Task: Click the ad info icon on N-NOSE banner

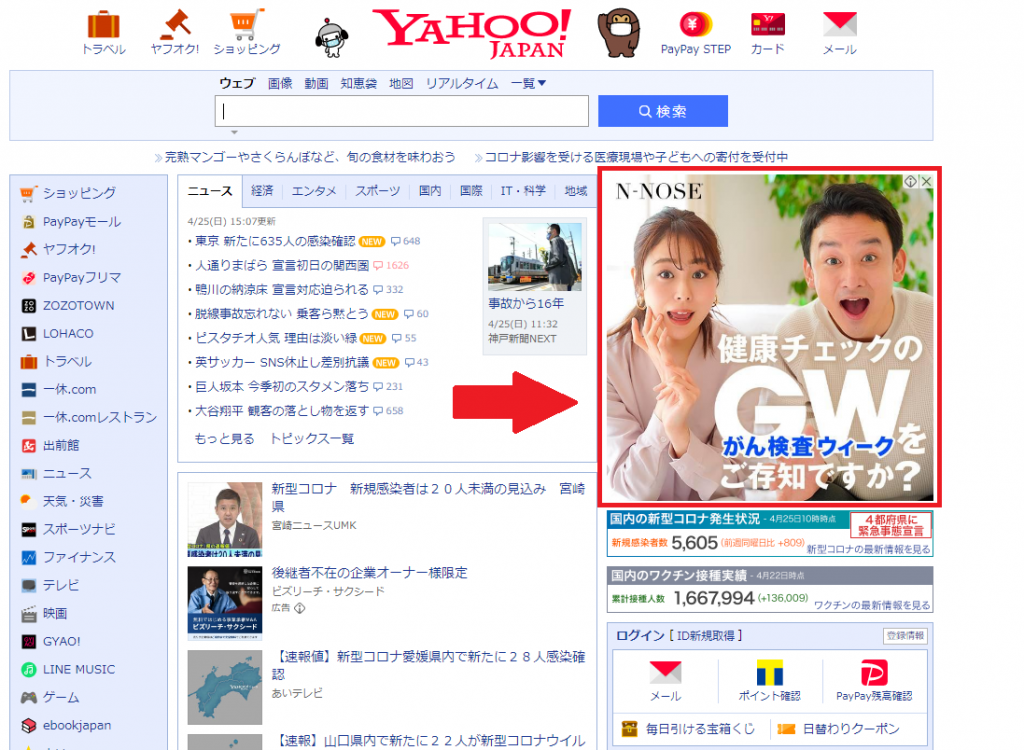Action: click(910, 182)
